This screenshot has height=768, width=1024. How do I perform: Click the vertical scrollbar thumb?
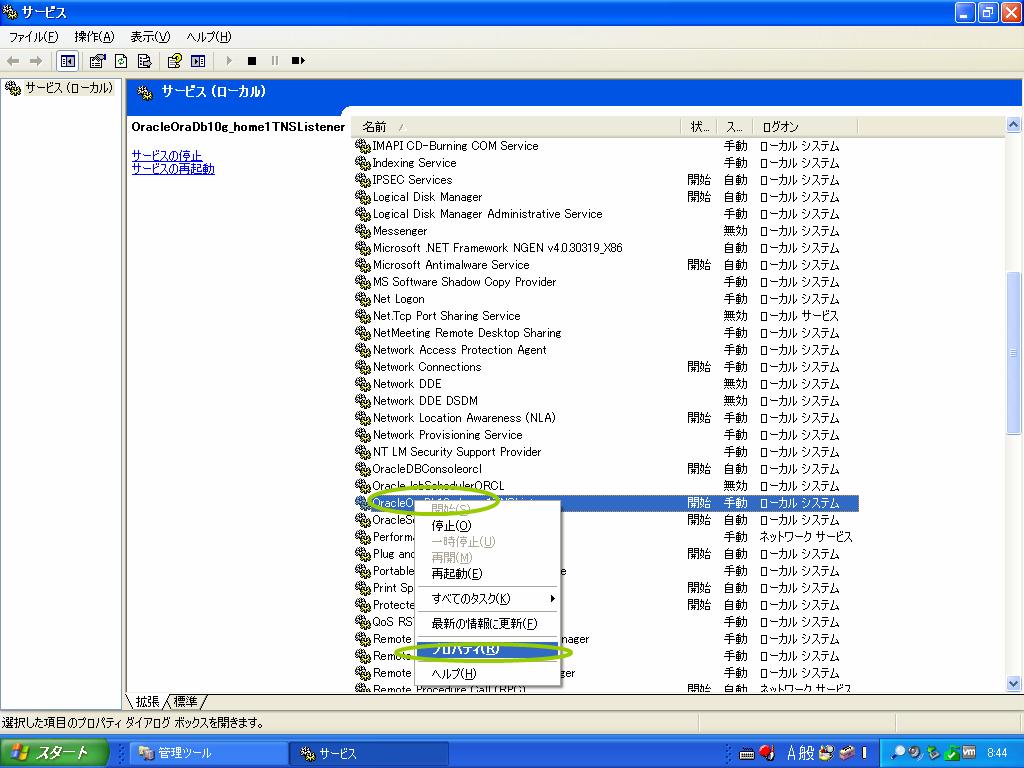[1014, 353]
